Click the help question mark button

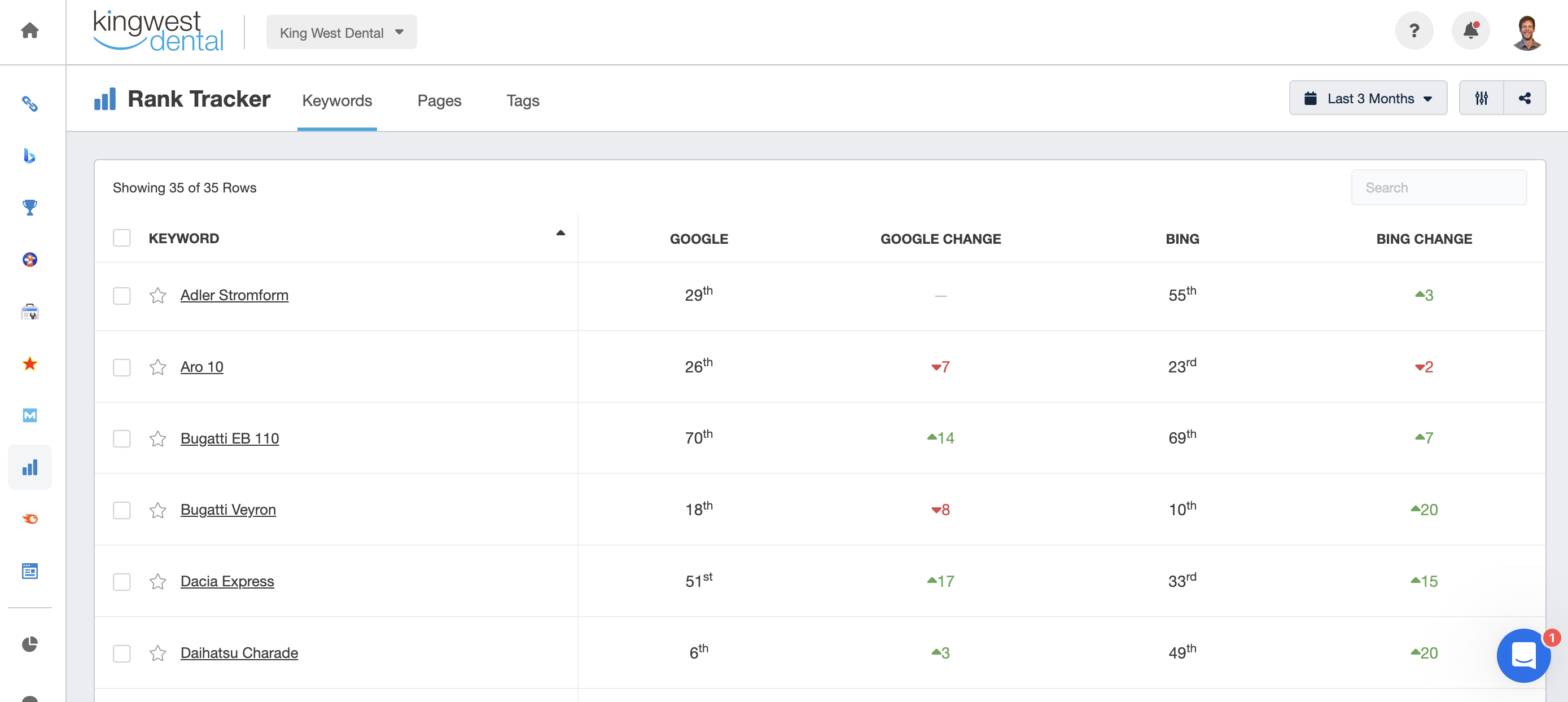[1414, 30]
